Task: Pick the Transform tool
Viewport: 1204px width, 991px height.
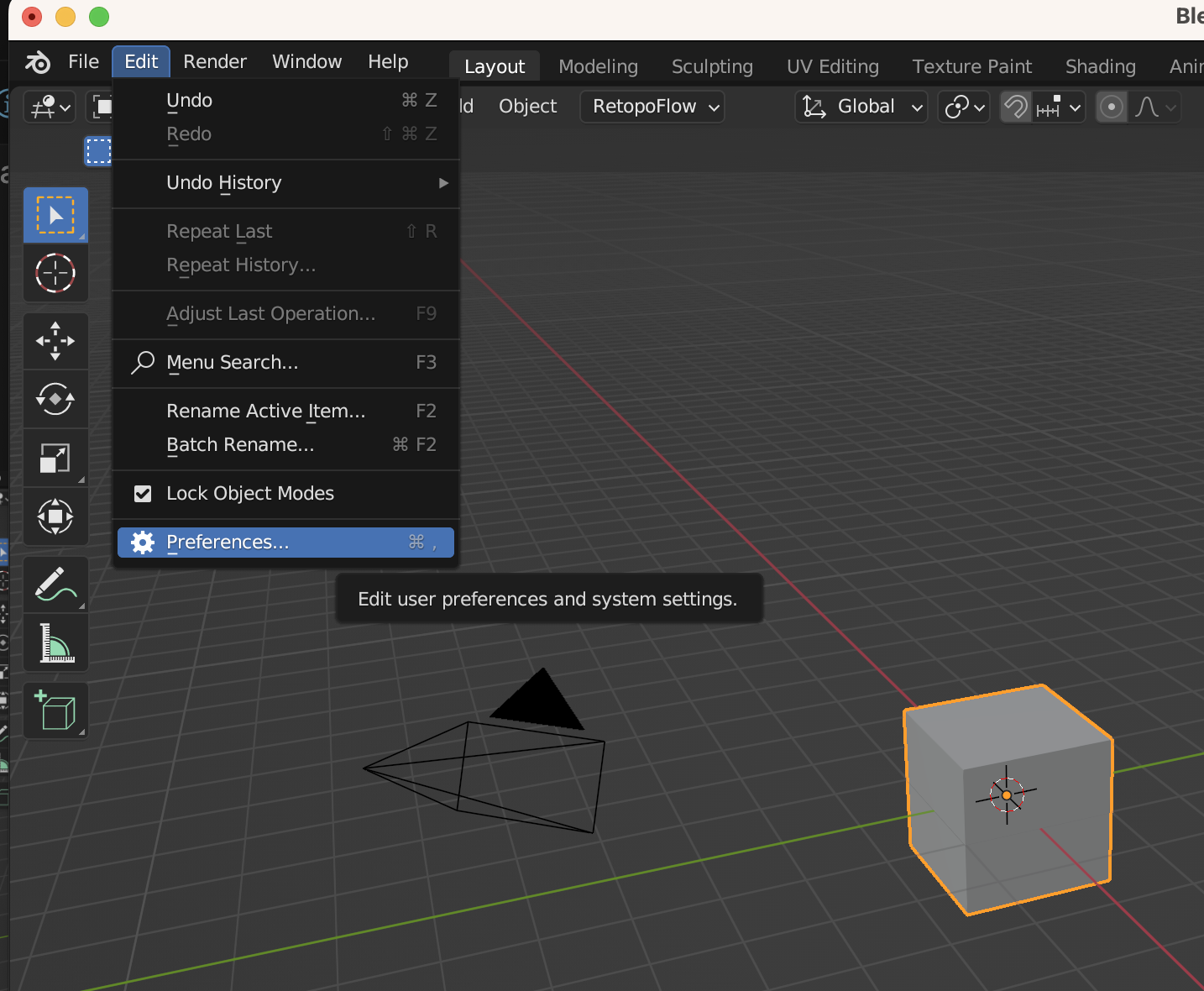Action: [55, 516]
